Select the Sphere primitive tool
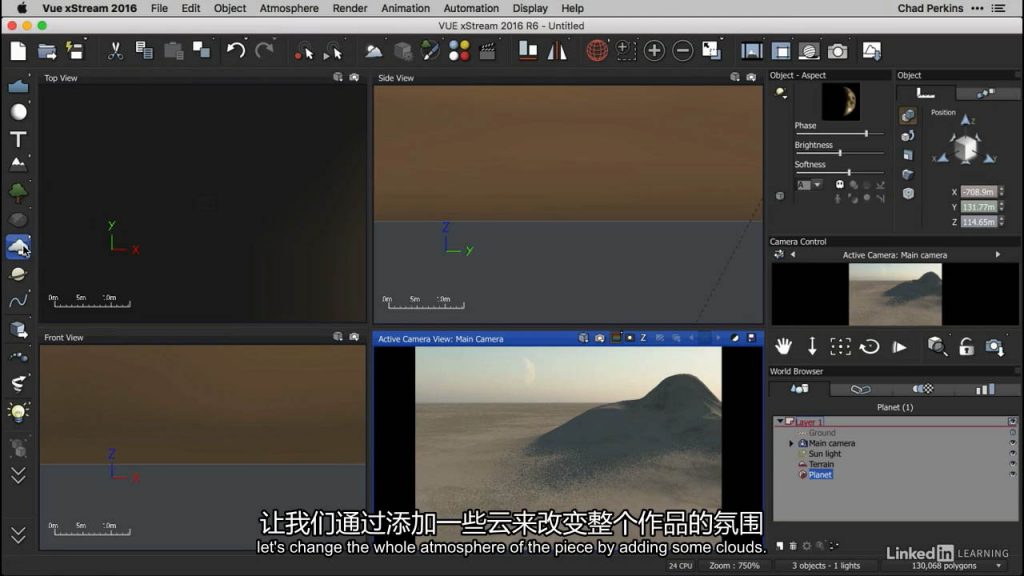 coord(18,112)
